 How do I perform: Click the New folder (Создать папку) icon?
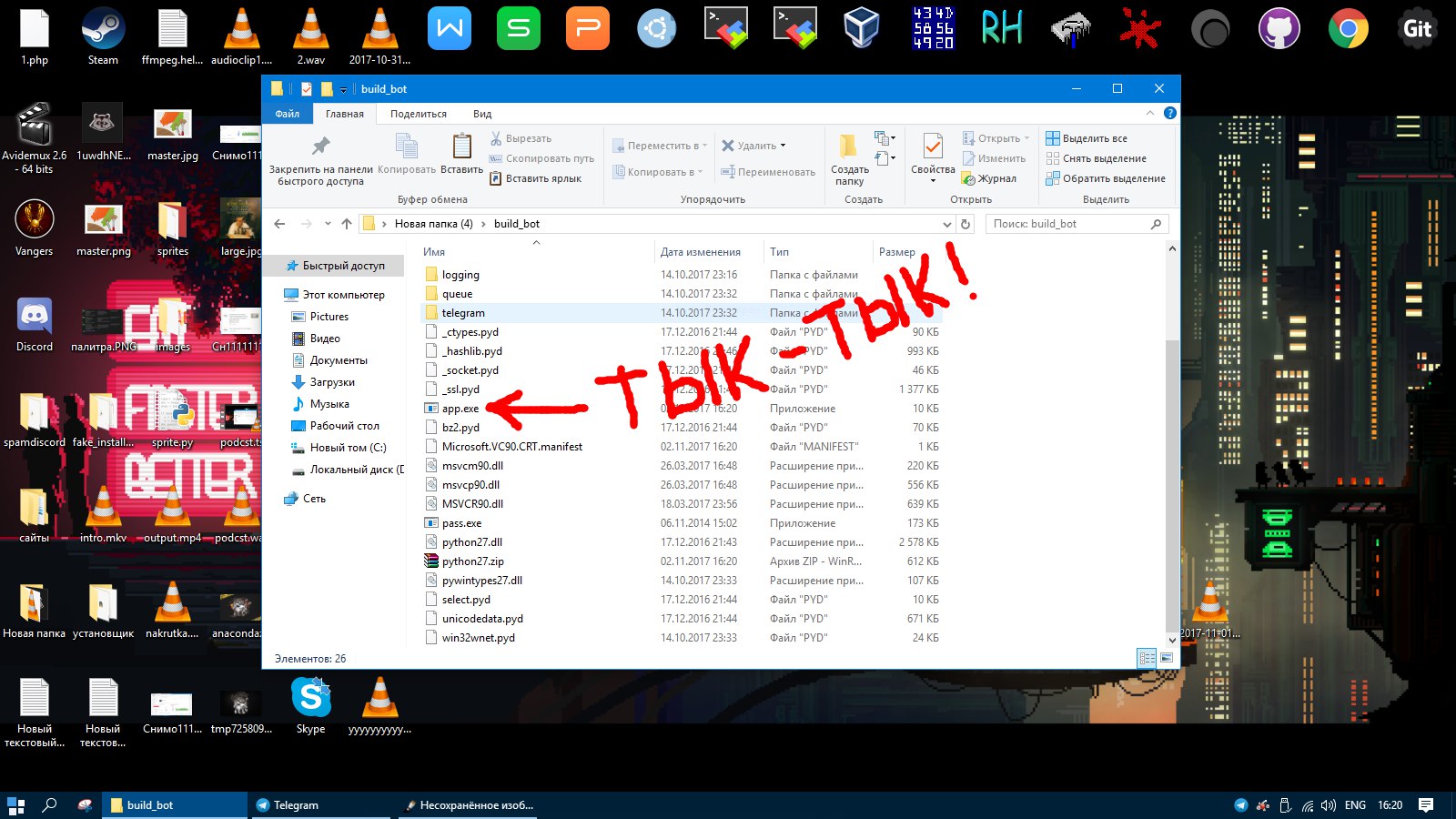click(848, 147)
